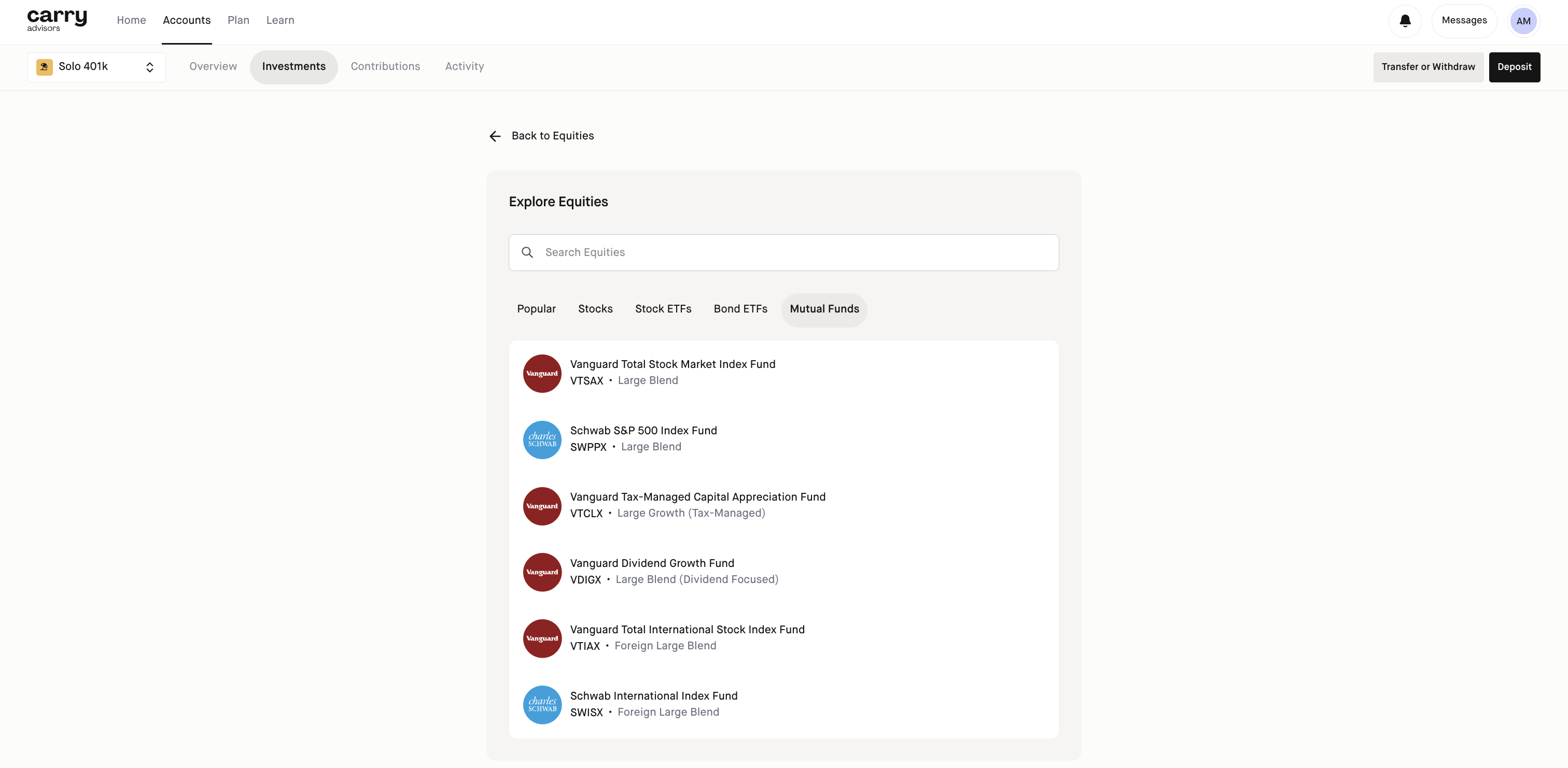1568x768 pixels.
Task: Click the search magnifier icon
Action: pos(527,252)
